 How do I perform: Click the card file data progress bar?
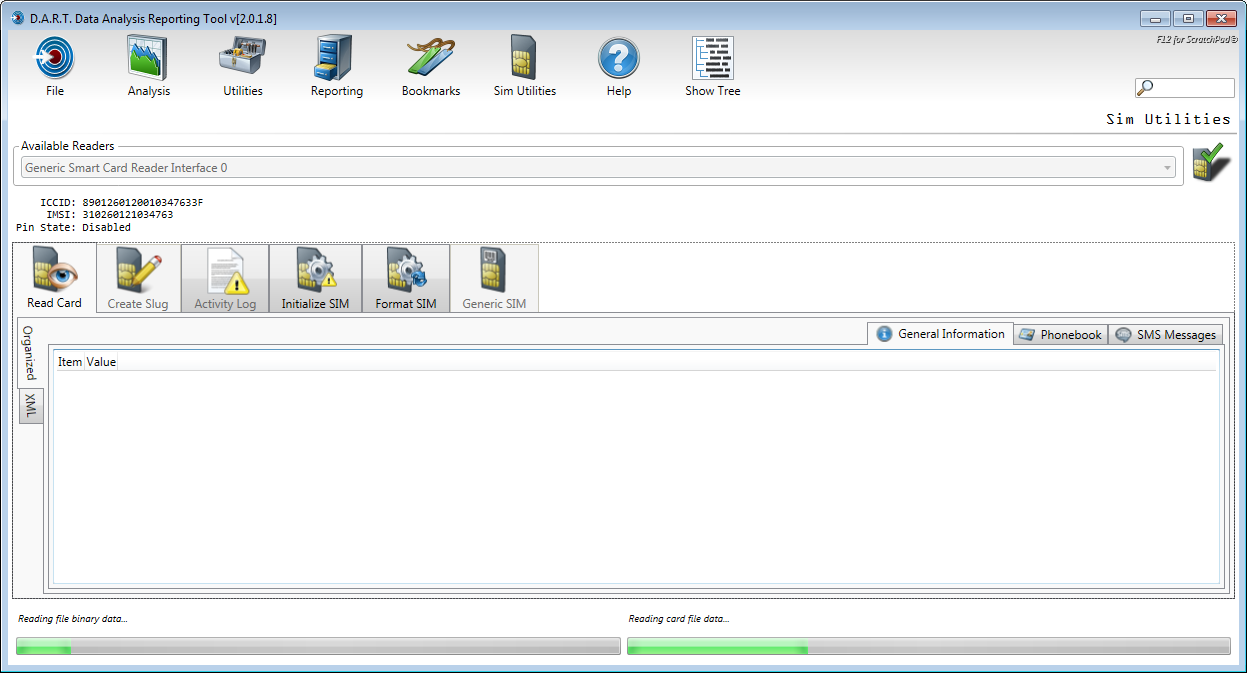click(929, 646)
